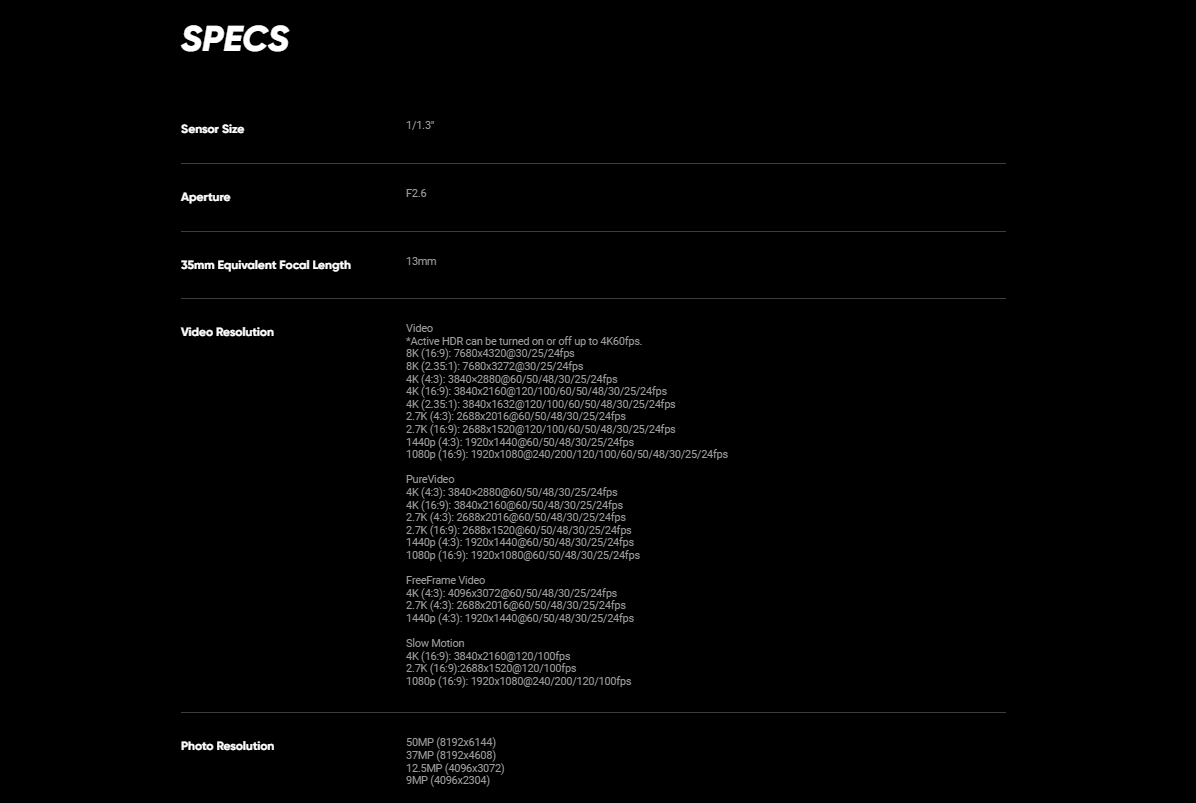Click the 9MP (4096x2304) entry
The width and height of the screenshot is (1196, 803).
(448, 780)
